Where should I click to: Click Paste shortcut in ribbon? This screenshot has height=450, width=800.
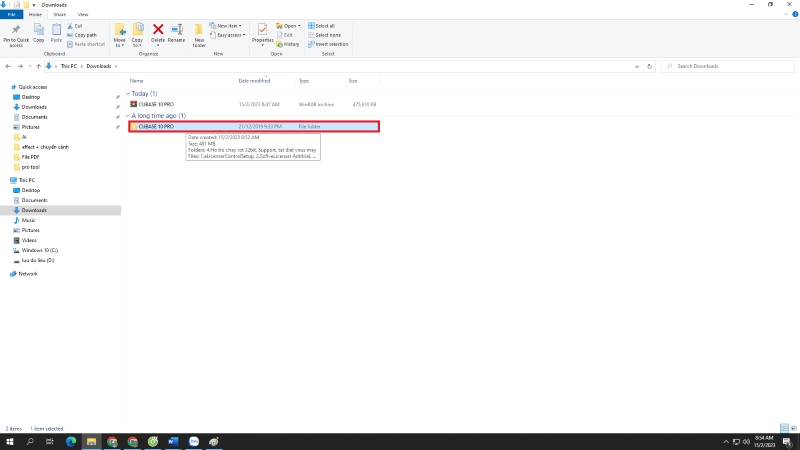(x=86, y=44)
